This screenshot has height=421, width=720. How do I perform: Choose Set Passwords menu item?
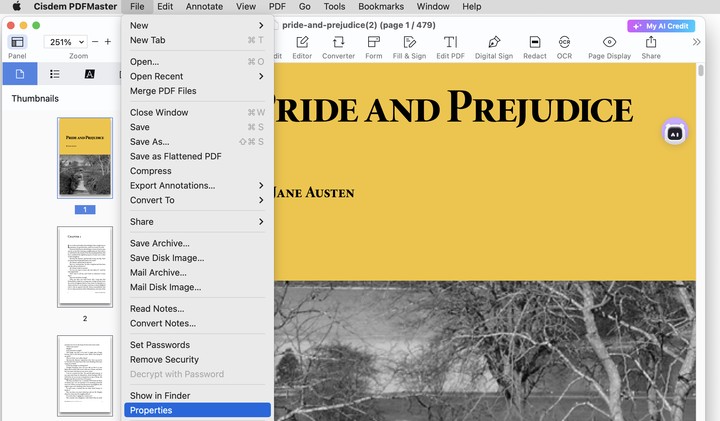(x=197, y=345)
